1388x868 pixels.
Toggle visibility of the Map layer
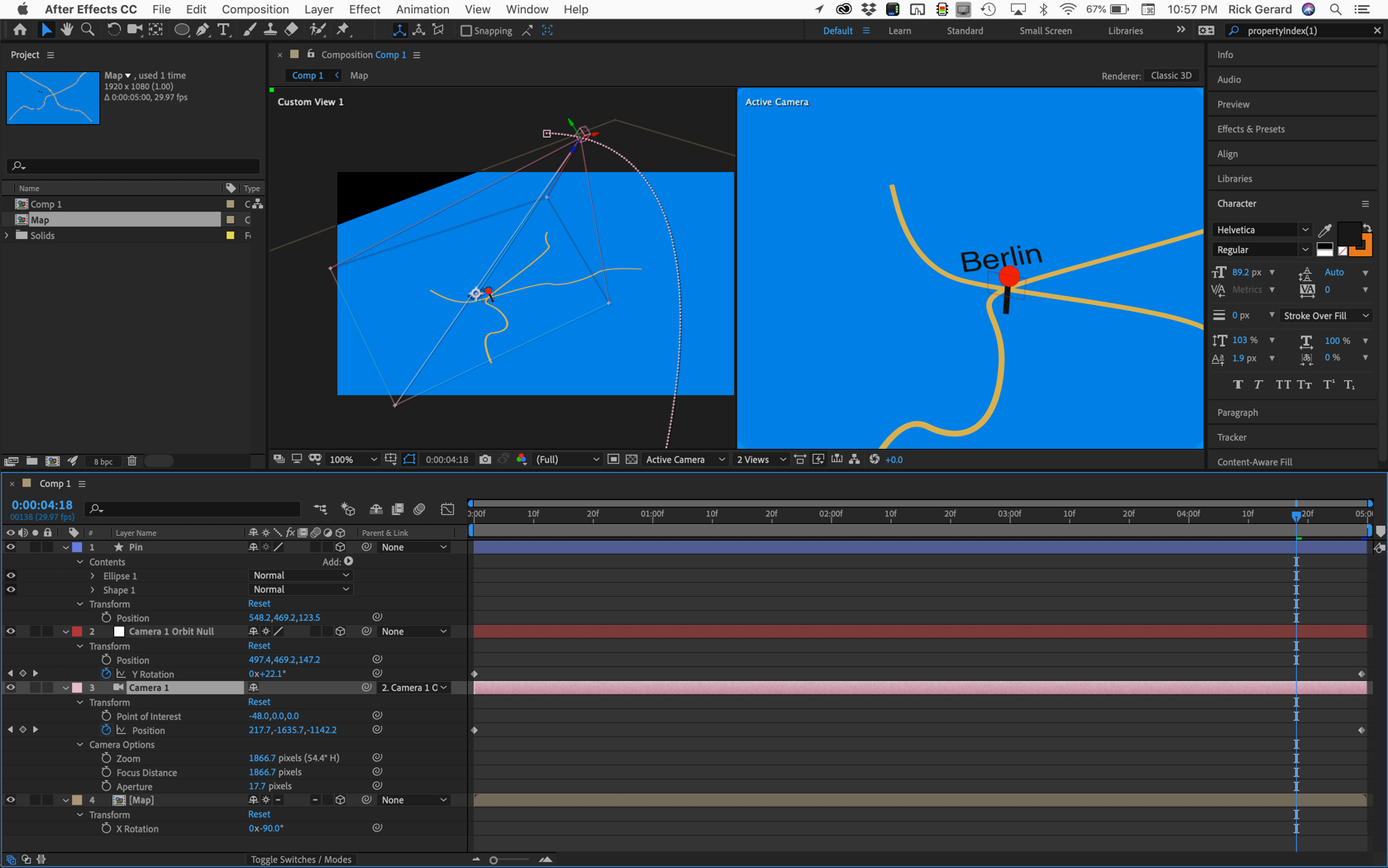pyautogui.click(x=11, y=800)
